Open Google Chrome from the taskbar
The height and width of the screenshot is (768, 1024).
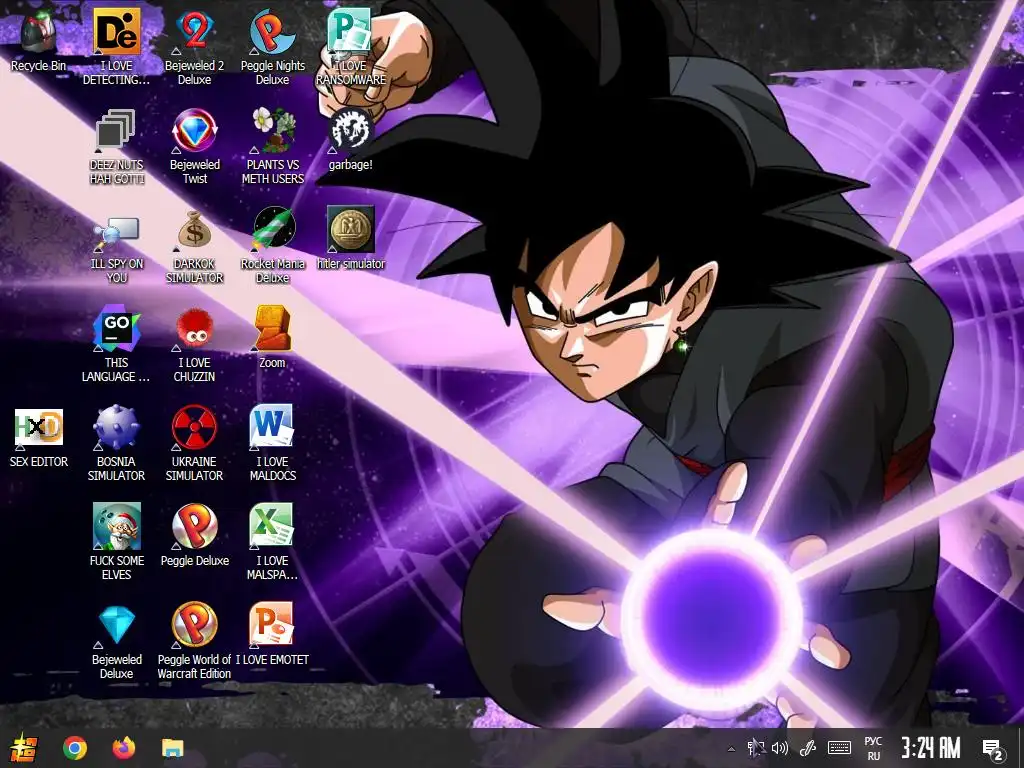[x=74, y=748]
